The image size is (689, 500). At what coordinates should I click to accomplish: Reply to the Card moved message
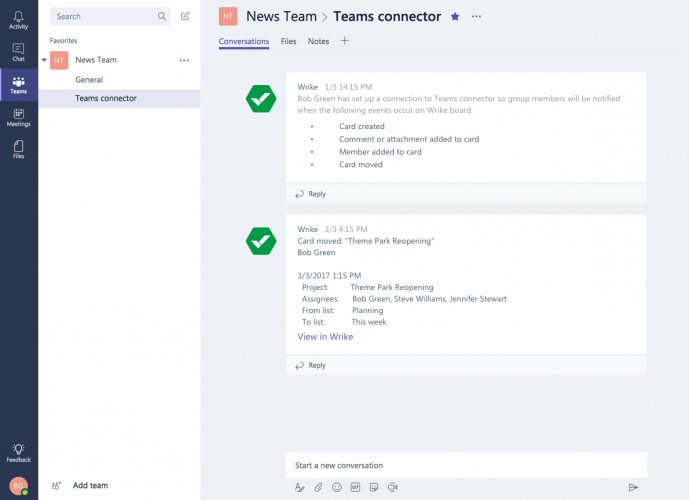pos(310,365)
